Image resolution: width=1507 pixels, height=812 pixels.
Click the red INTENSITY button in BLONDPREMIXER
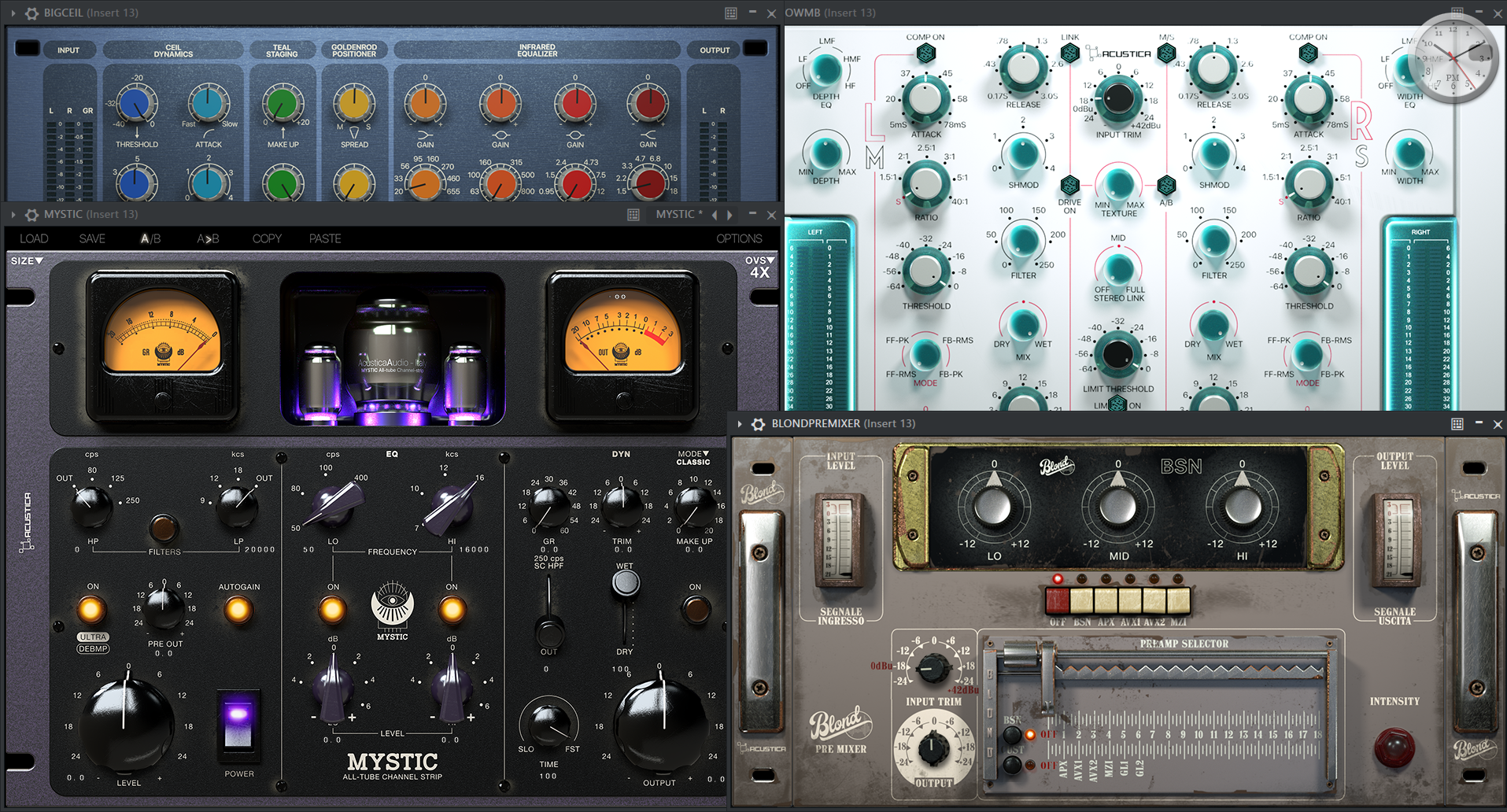tap(1394, 747)
